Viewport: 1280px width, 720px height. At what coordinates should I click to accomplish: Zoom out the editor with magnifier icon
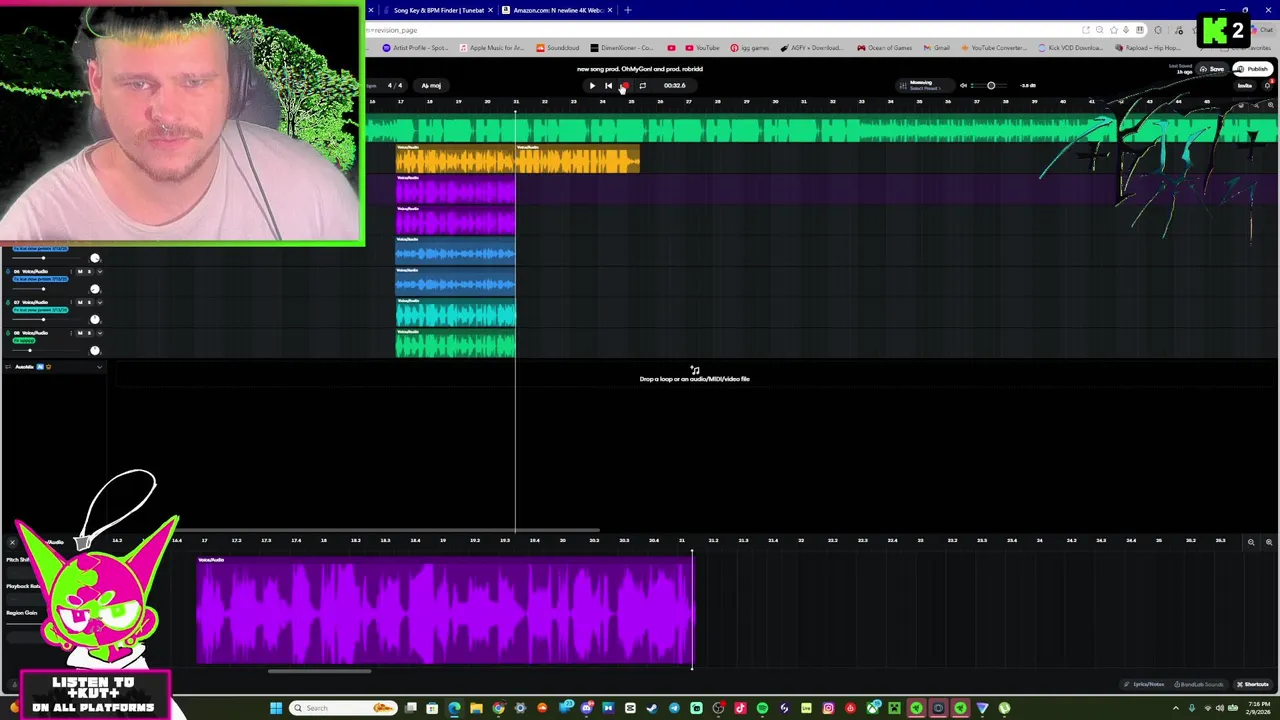pos(1250,542)
